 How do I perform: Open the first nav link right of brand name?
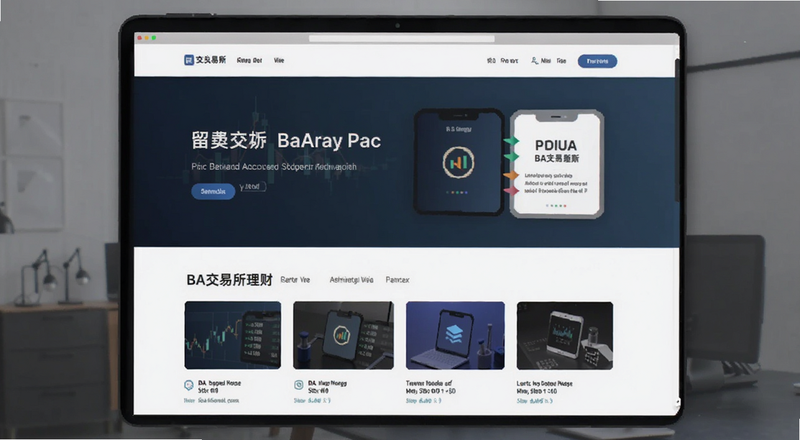(x=249, y=60)
